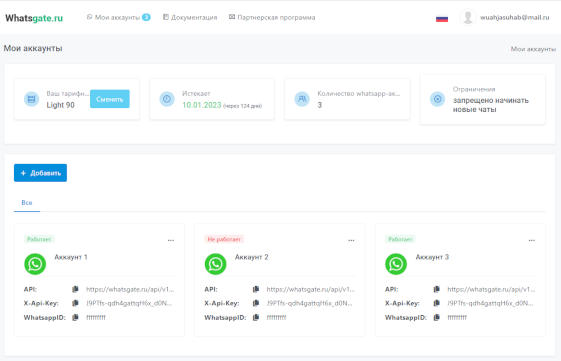Open the Партнерская программа link
The height and width of the screenshot is (361, 561).
[272, 17]
